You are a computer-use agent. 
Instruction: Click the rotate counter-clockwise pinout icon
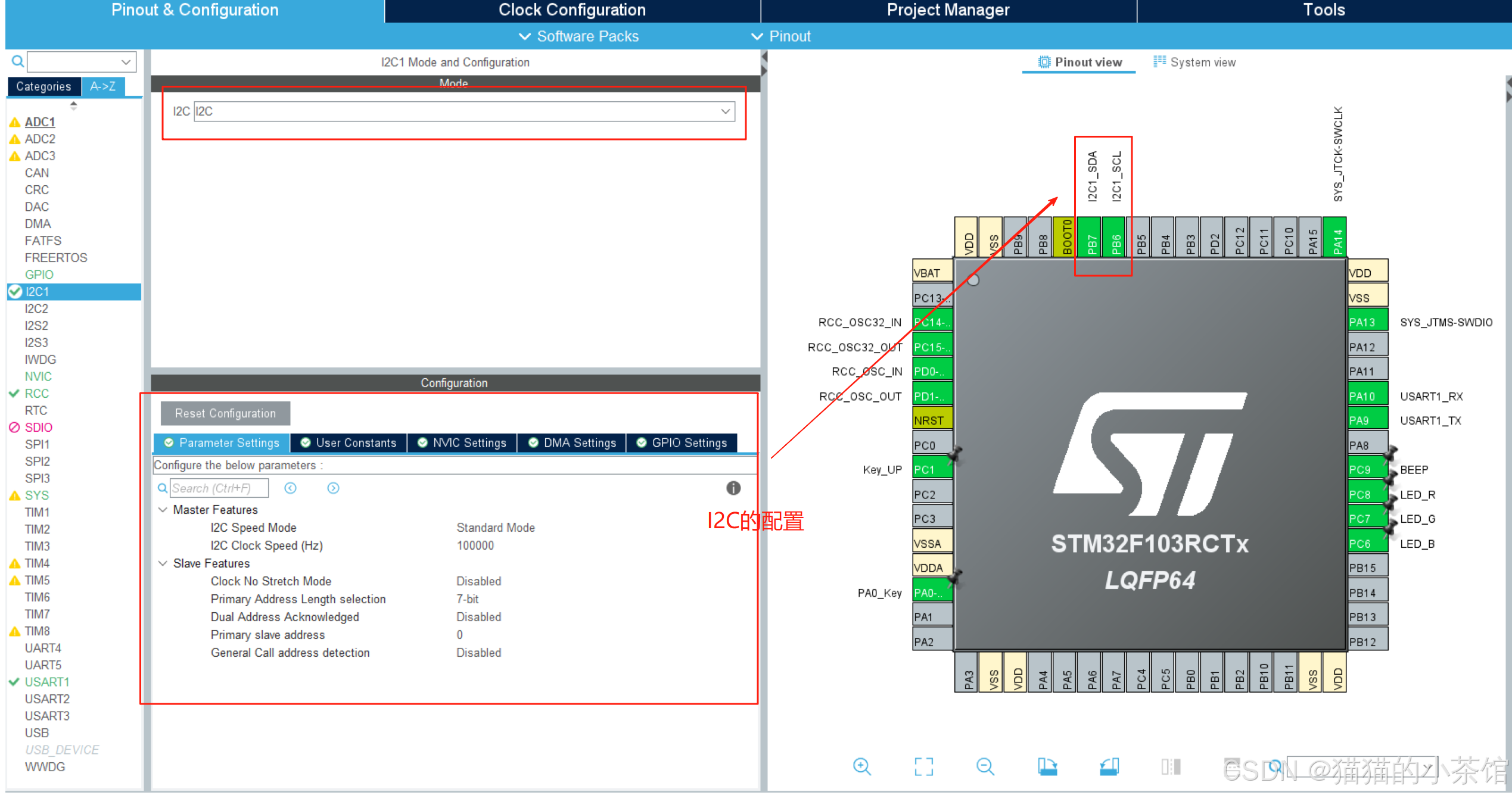[1109, 766]
